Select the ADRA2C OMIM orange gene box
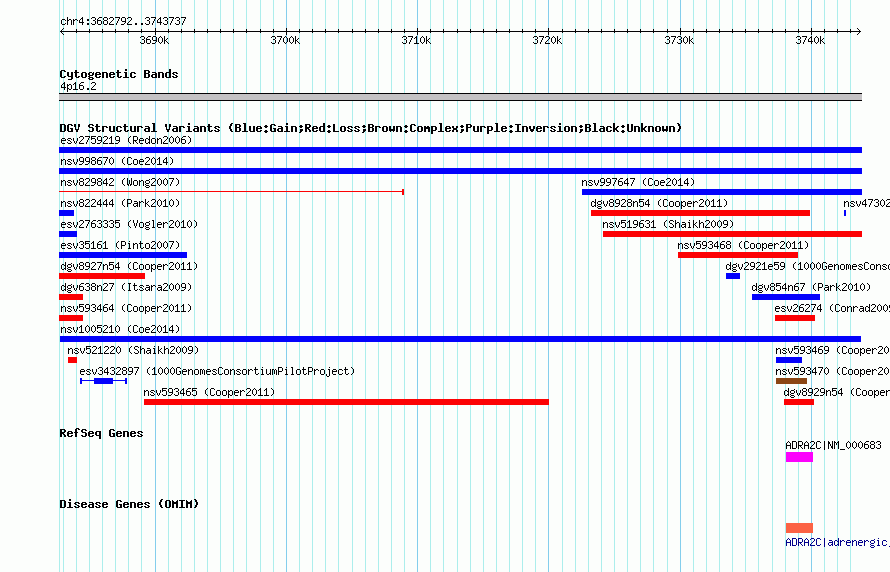Viewport: 890px width, 572px height. (x=799, y=528)
